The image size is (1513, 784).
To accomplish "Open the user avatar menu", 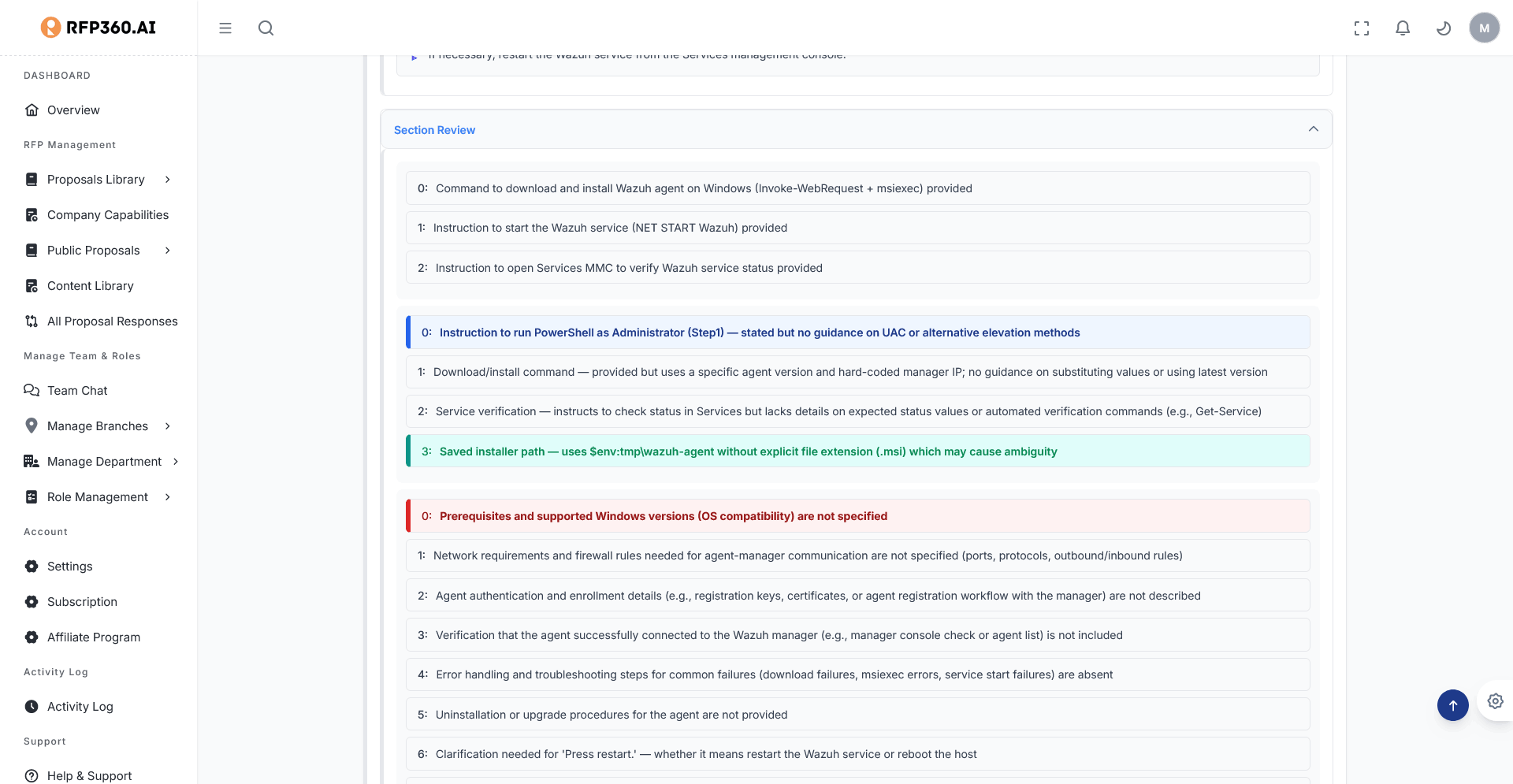I will [1484, 28].
